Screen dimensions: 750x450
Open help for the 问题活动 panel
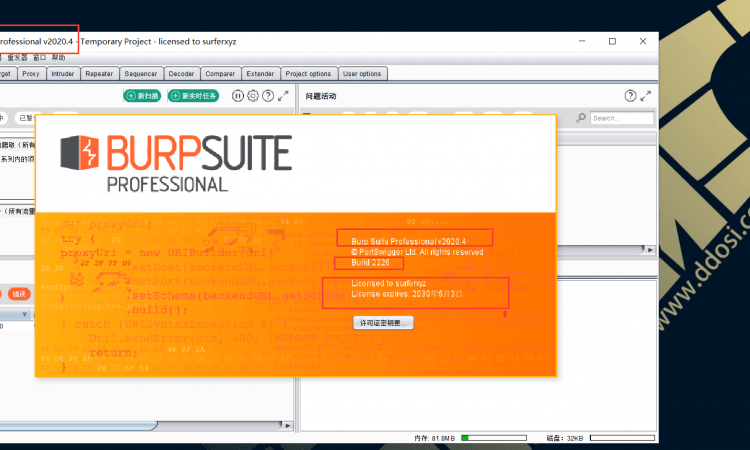tap(630, 96)
